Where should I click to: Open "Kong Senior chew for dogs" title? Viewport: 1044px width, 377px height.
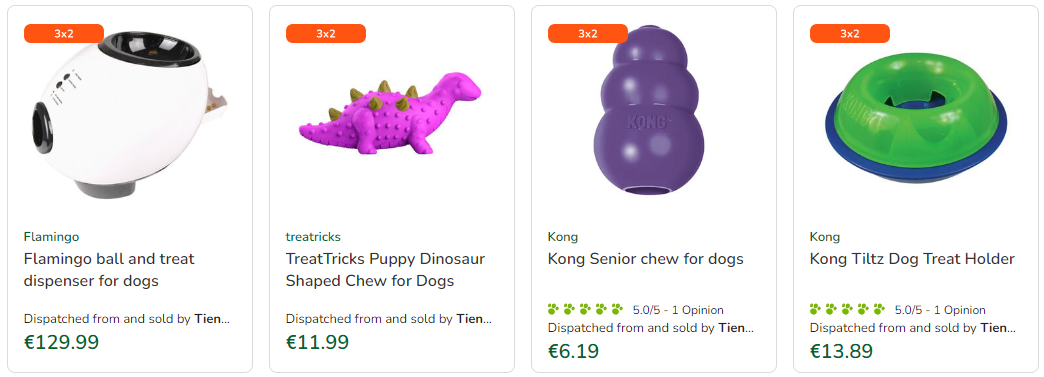pos(645,258)
